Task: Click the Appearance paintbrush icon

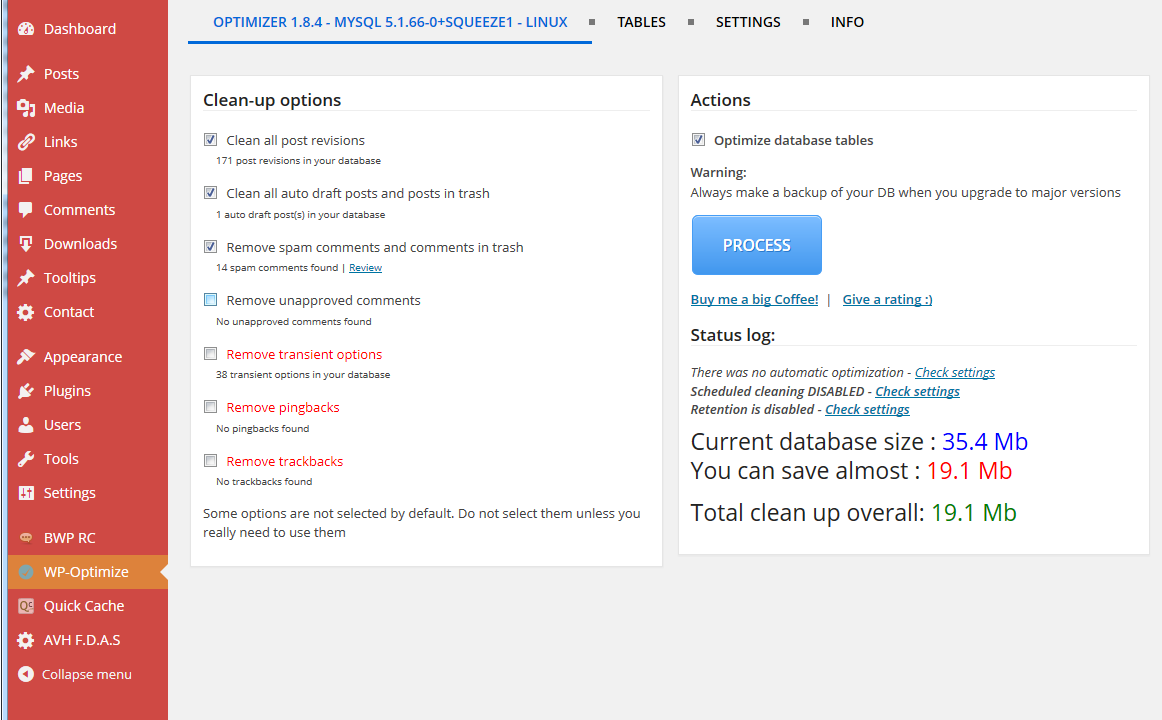Action: 26,356
